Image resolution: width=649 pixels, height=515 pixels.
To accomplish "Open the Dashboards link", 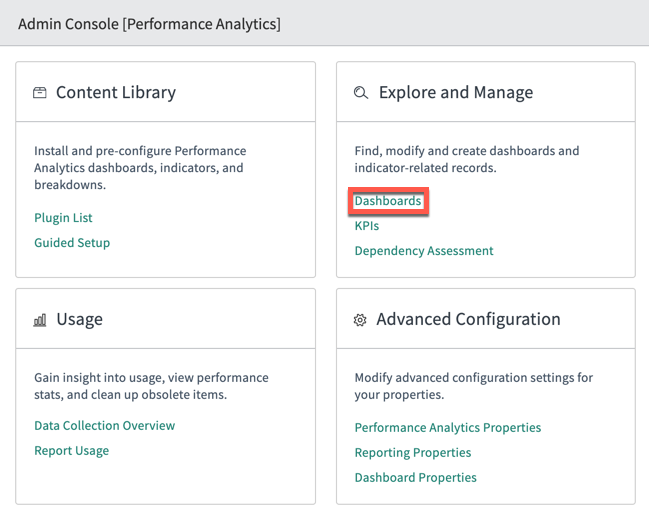I will 388,201.
